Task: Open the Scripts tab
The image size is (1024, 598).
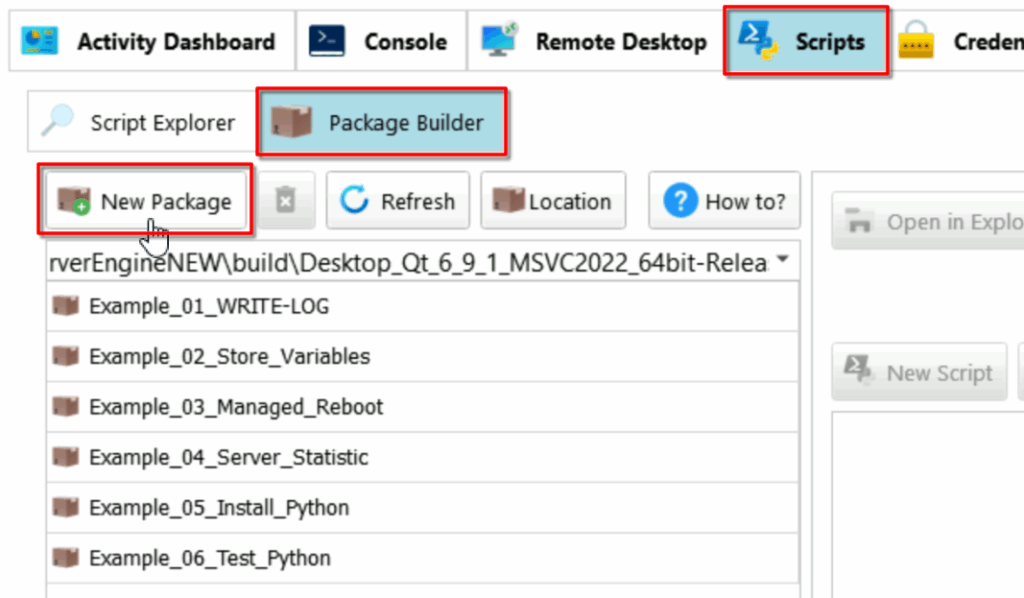Action: coord(806,41)
